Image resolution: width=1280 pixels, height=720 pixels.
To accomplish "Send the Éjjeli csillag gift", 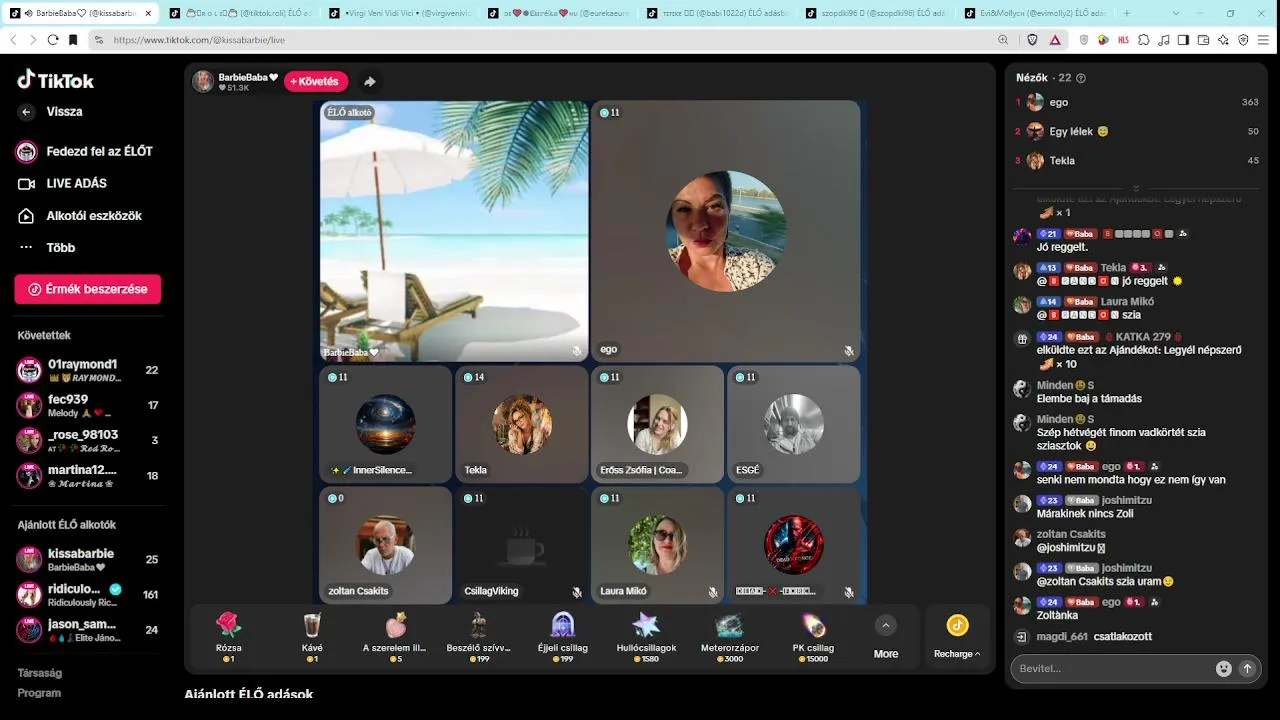I will [x=562, y=636].
